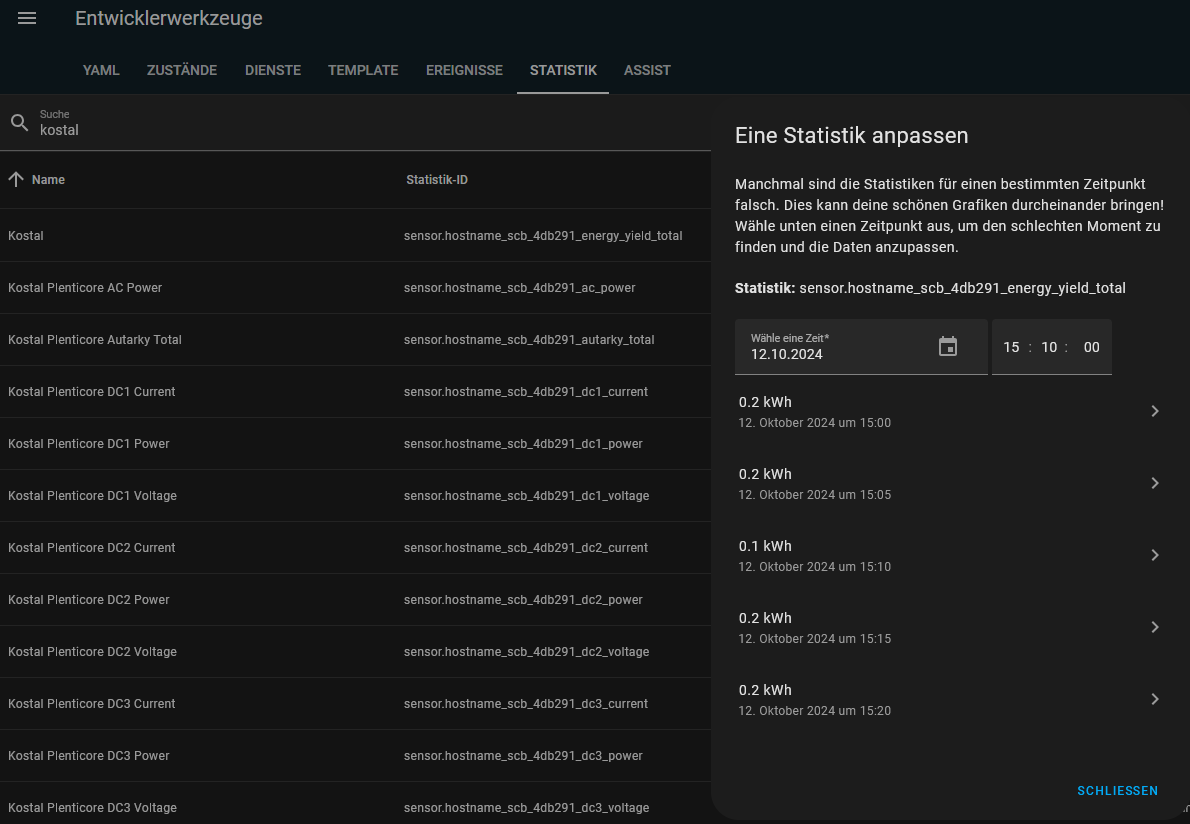Image resolution: width=1190 pixels, height=824 pixels.
Task: Click the scb_4db291_autarky_total statistic ID
Action: tap(528, 340)
